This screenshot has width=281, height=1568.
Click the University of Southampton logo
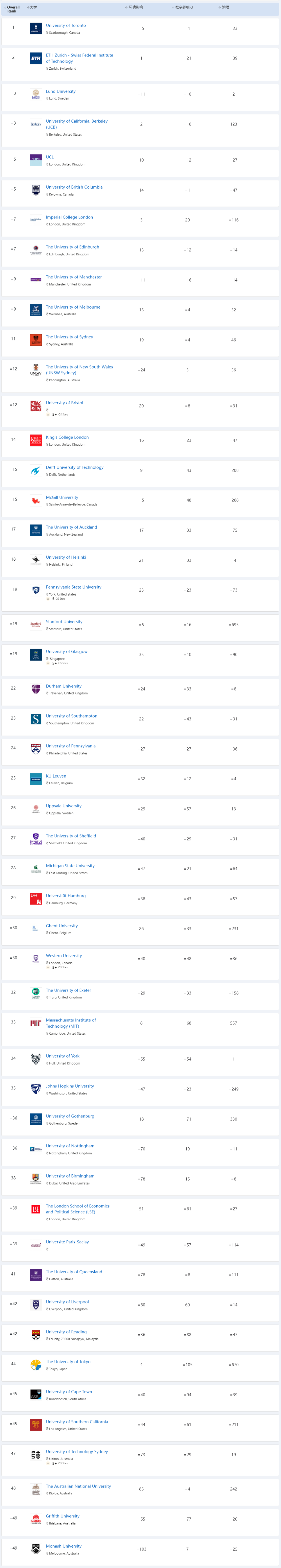tap(36, 719)
